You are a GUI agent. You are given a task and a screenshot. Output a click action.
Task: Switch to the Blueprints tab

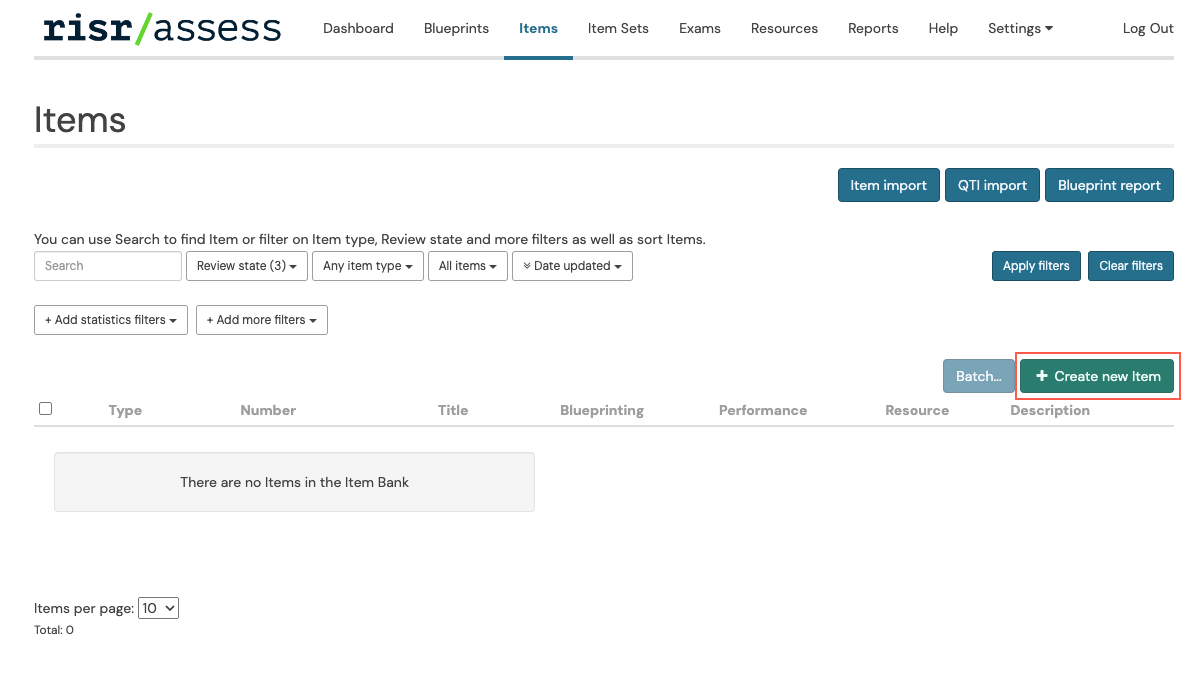point(456,28)
